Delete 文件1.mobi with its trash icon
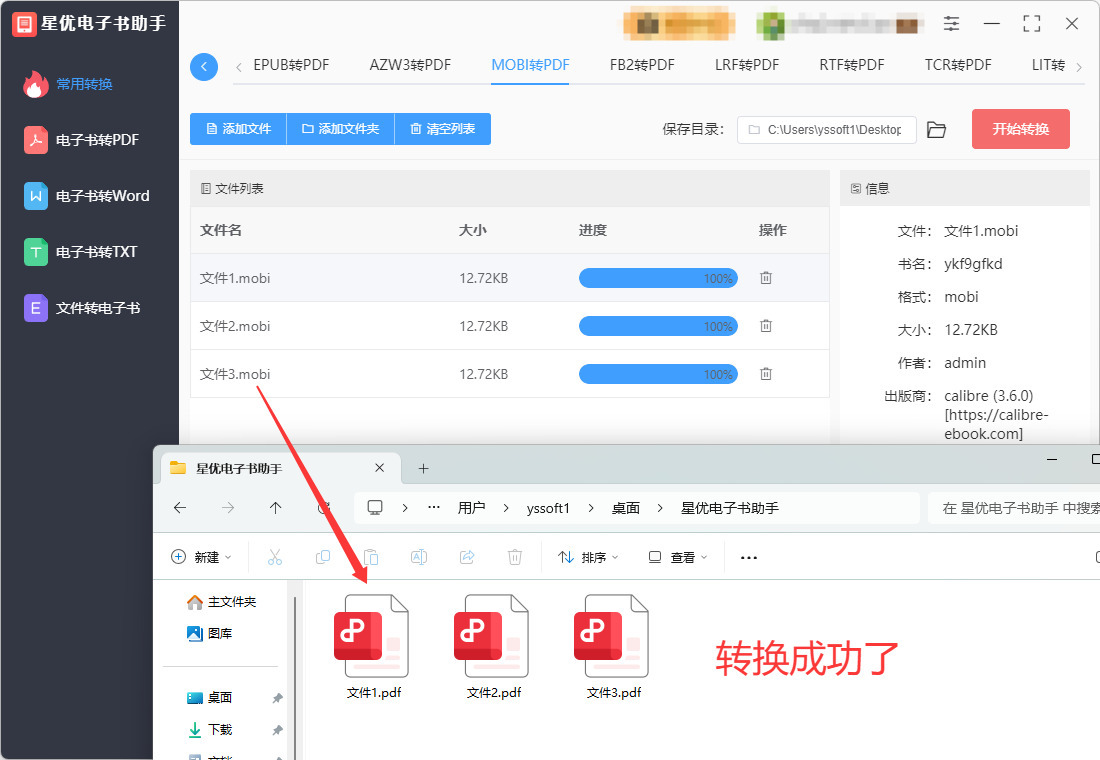1100x760 pixels. click(765, 278)
